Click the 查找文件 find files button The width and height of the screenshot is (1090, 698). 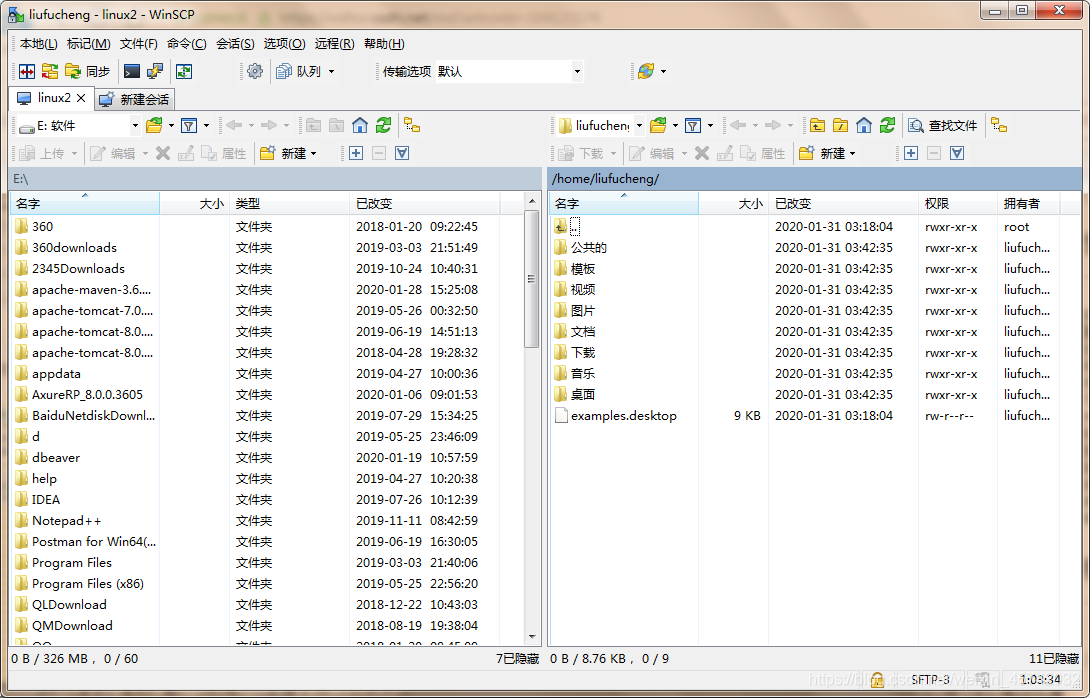click(x=943, y=126)
